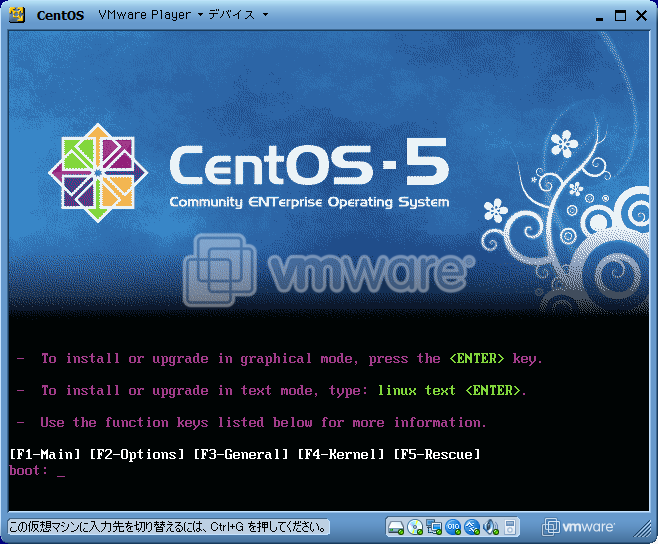Click the [F2-Options] text

(x=137, y=454)
